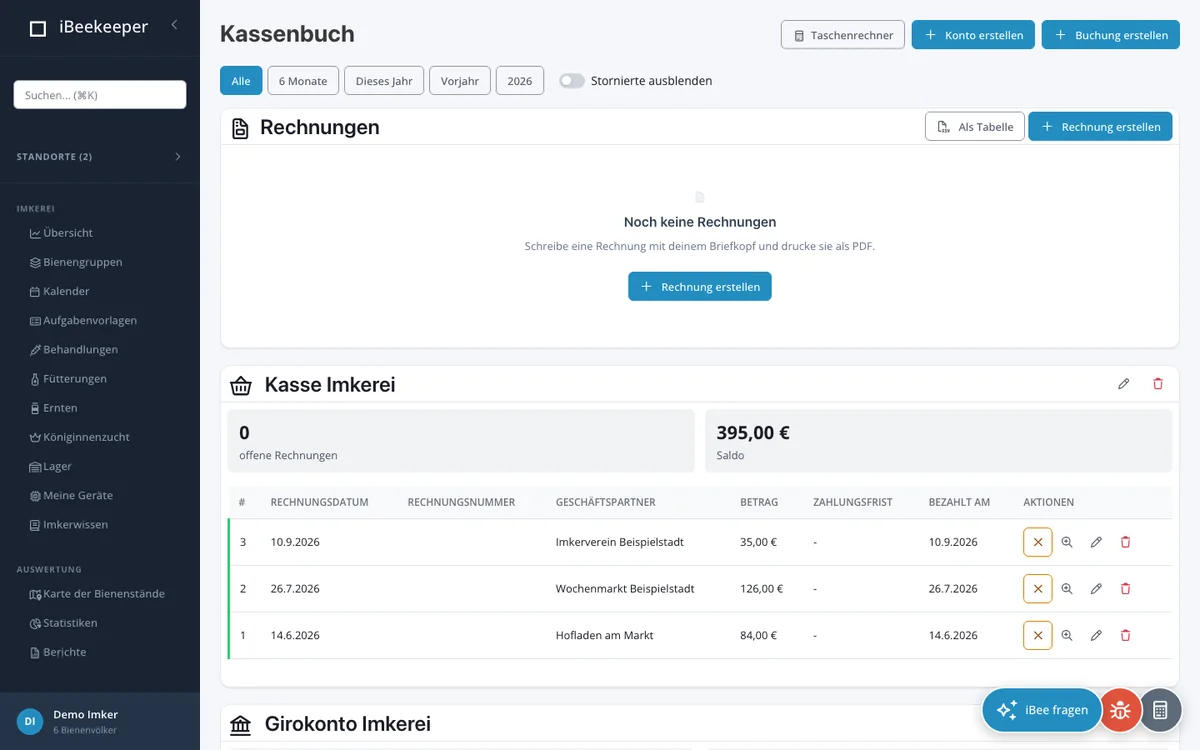
Task: View details of Imkerverein Beispielstadt booking
Action: pos(1067,542)
